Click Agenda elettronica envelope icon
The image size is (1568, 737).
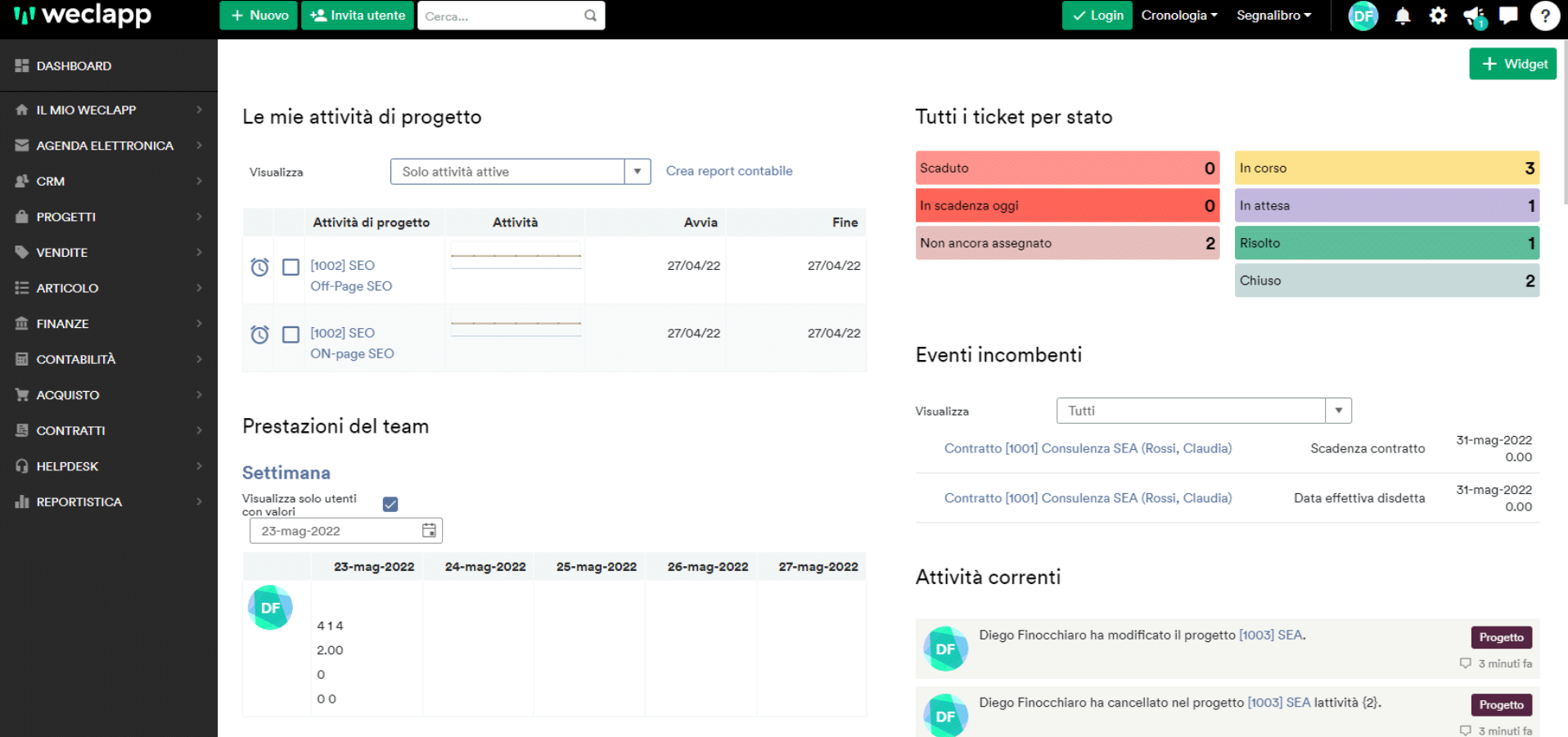coord(22,146)
